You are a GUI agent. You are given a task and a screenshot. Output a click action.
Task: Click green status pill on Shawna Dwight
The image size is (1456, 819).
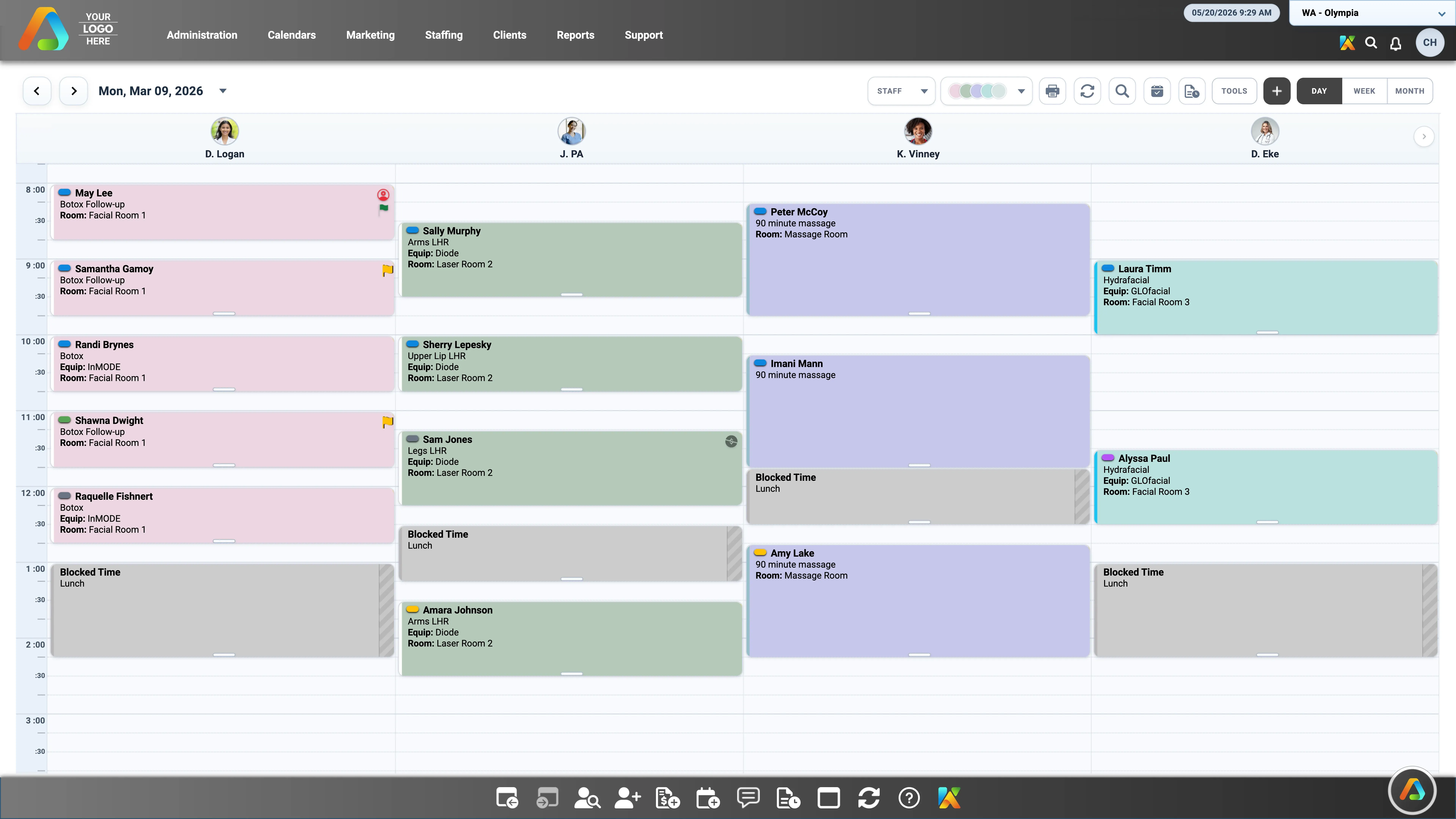click(64, 420)
